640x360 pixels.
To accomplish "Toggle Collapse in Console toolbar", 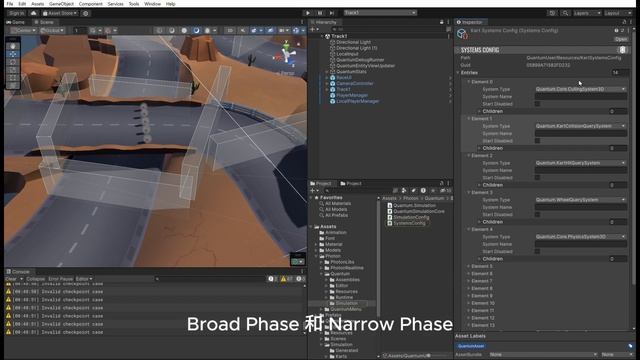I will [x=36, y=279].
